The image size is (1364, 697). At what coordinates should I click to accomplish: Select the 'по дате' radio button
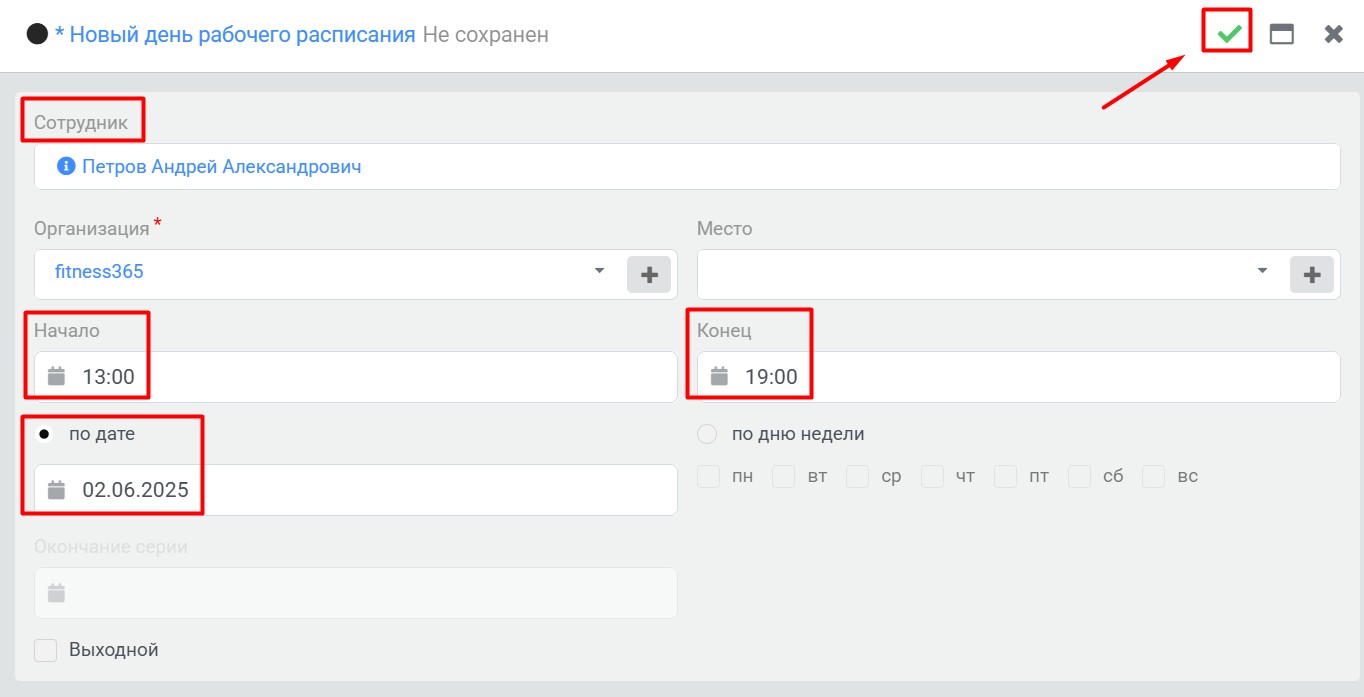click(x=45, y=434)
